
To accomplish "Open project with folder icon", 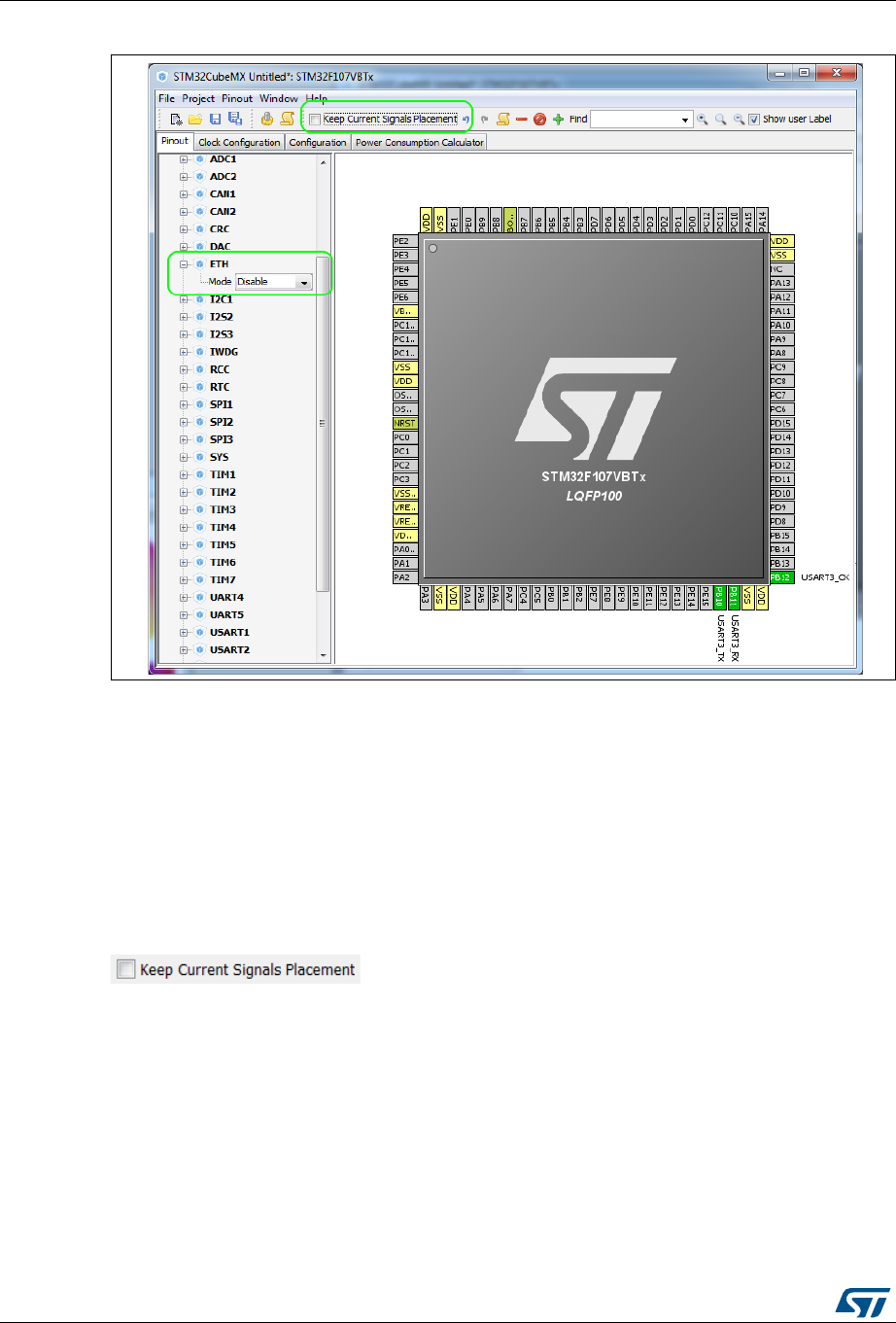I will pos(195,120).
